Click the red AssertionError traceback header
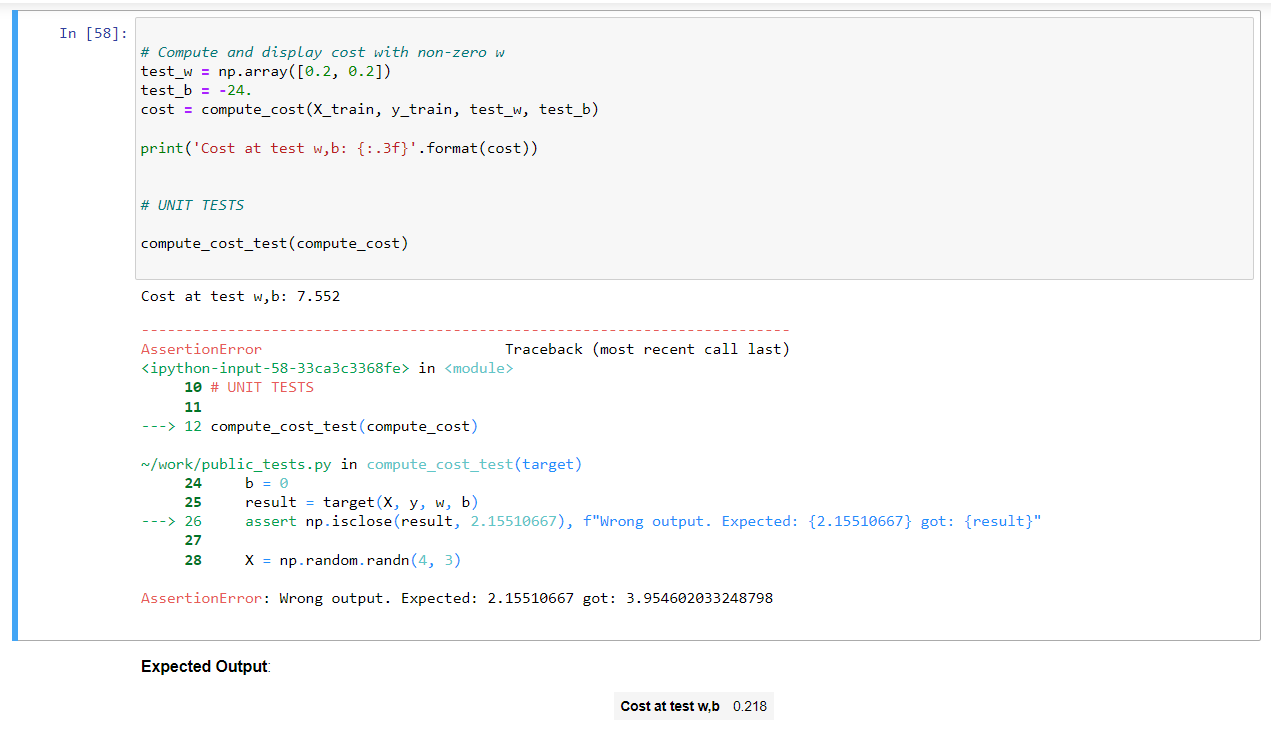This screenshot has height=753, width=1271. 201,349
